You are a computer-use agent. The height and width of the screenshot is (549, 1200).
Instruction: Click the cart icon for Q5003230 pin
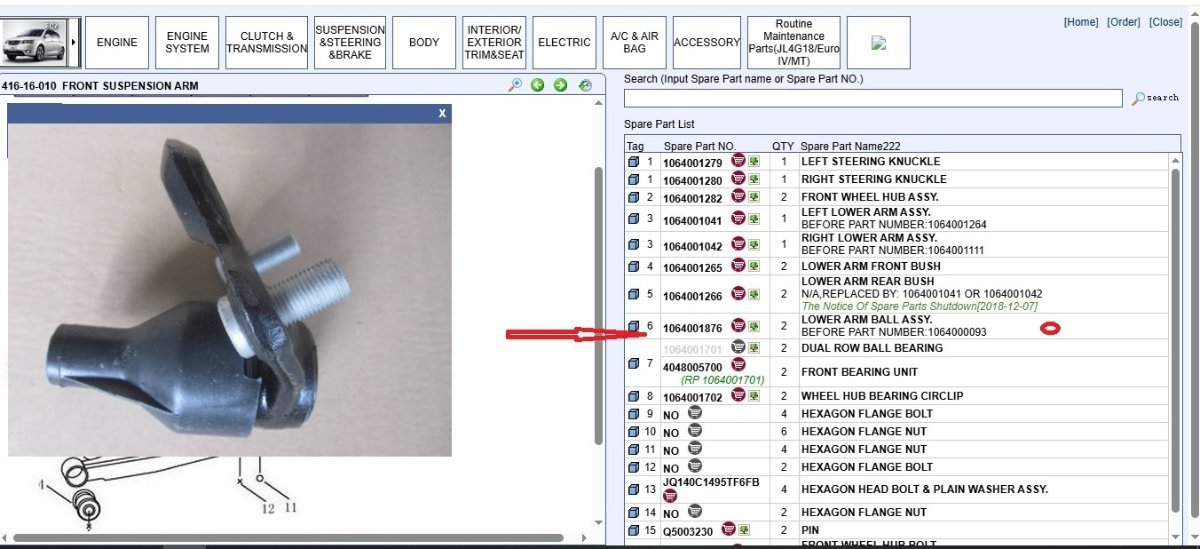[730, 529]
